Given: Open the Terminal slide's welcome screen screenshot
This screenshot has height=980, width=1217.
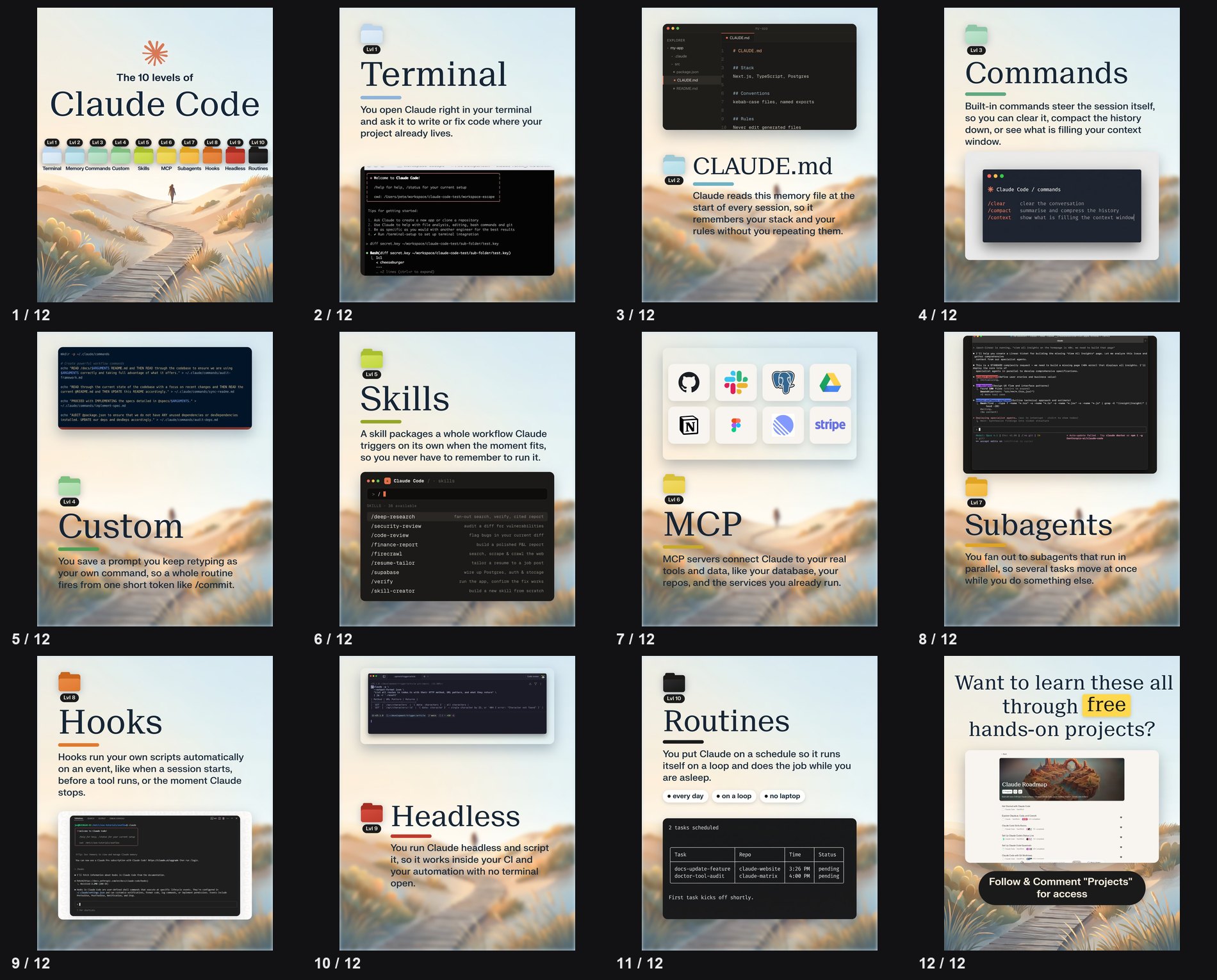Looking at the screenshot, I should tap(457, 222).
